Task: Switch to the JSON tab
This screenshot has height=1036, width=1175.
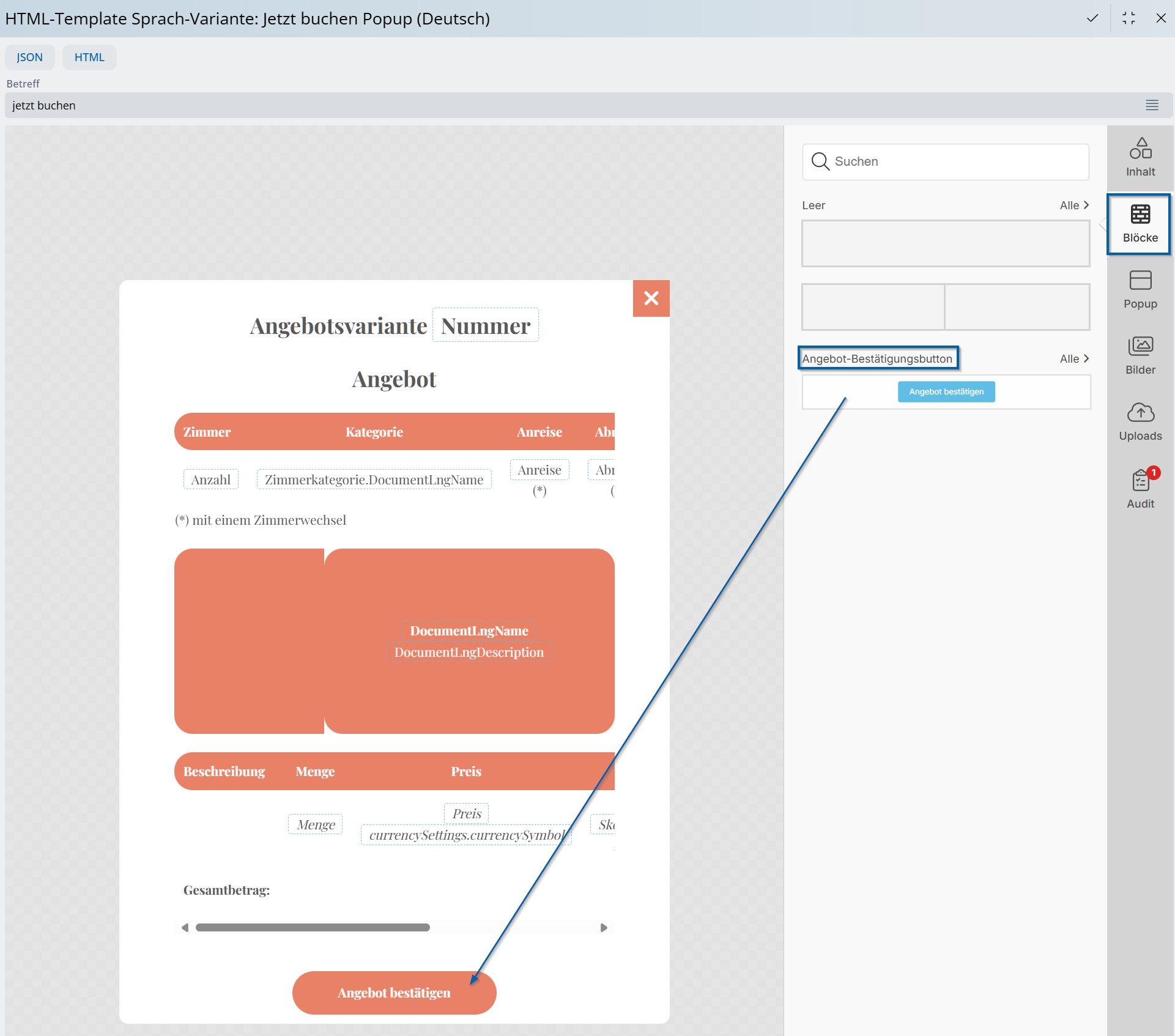Action: coord(29,57)
